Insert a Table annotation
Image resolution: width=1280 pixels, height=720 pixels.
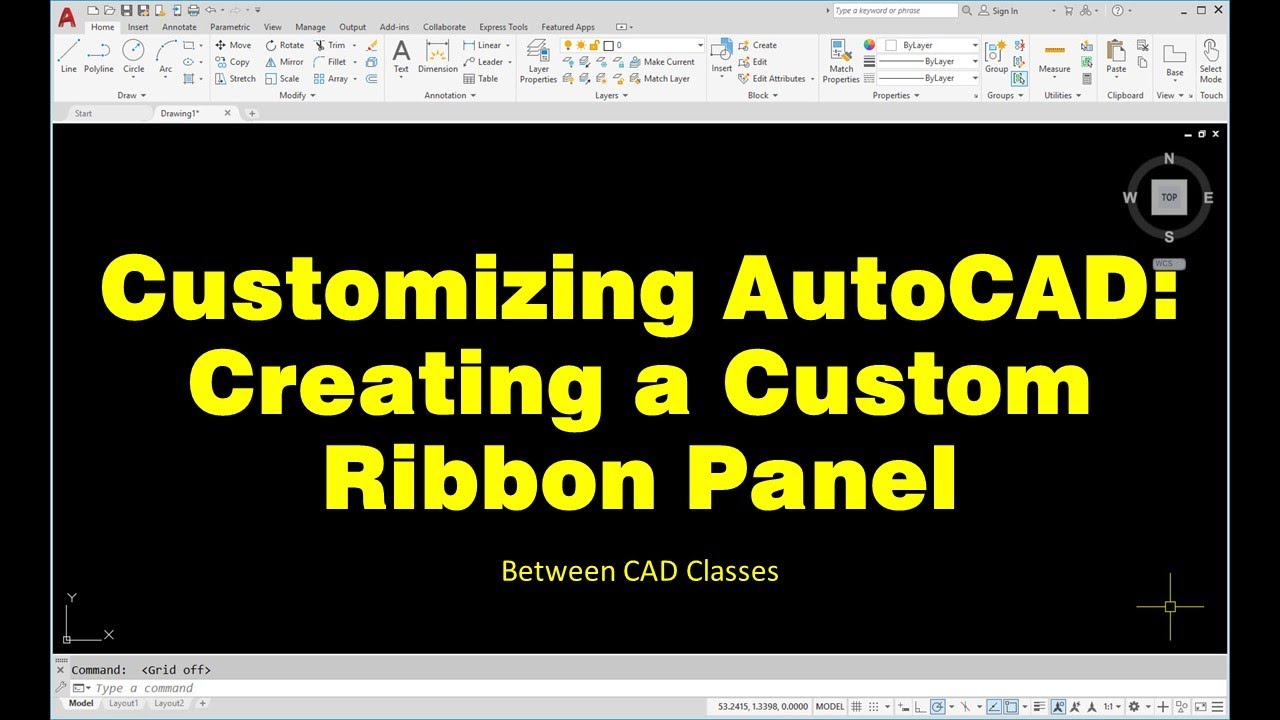coord(481,78)
